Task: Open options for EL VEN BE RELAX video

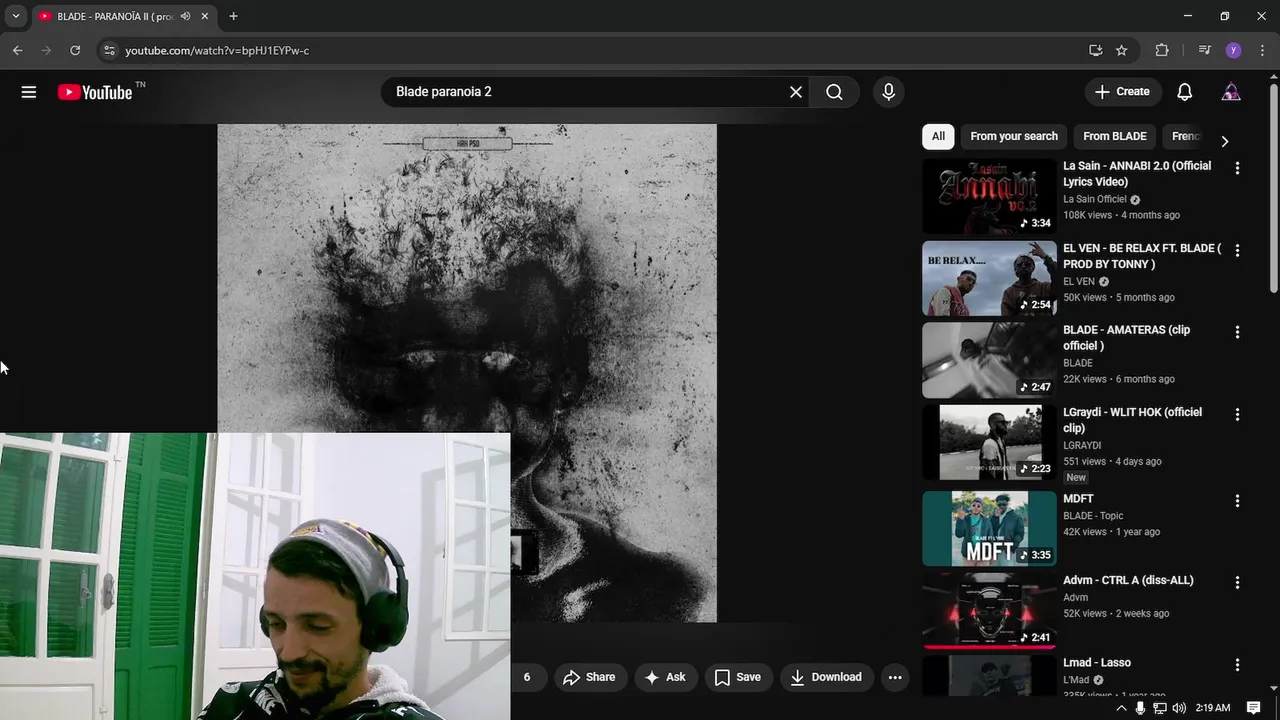Action: click(x=1237, y=250)
